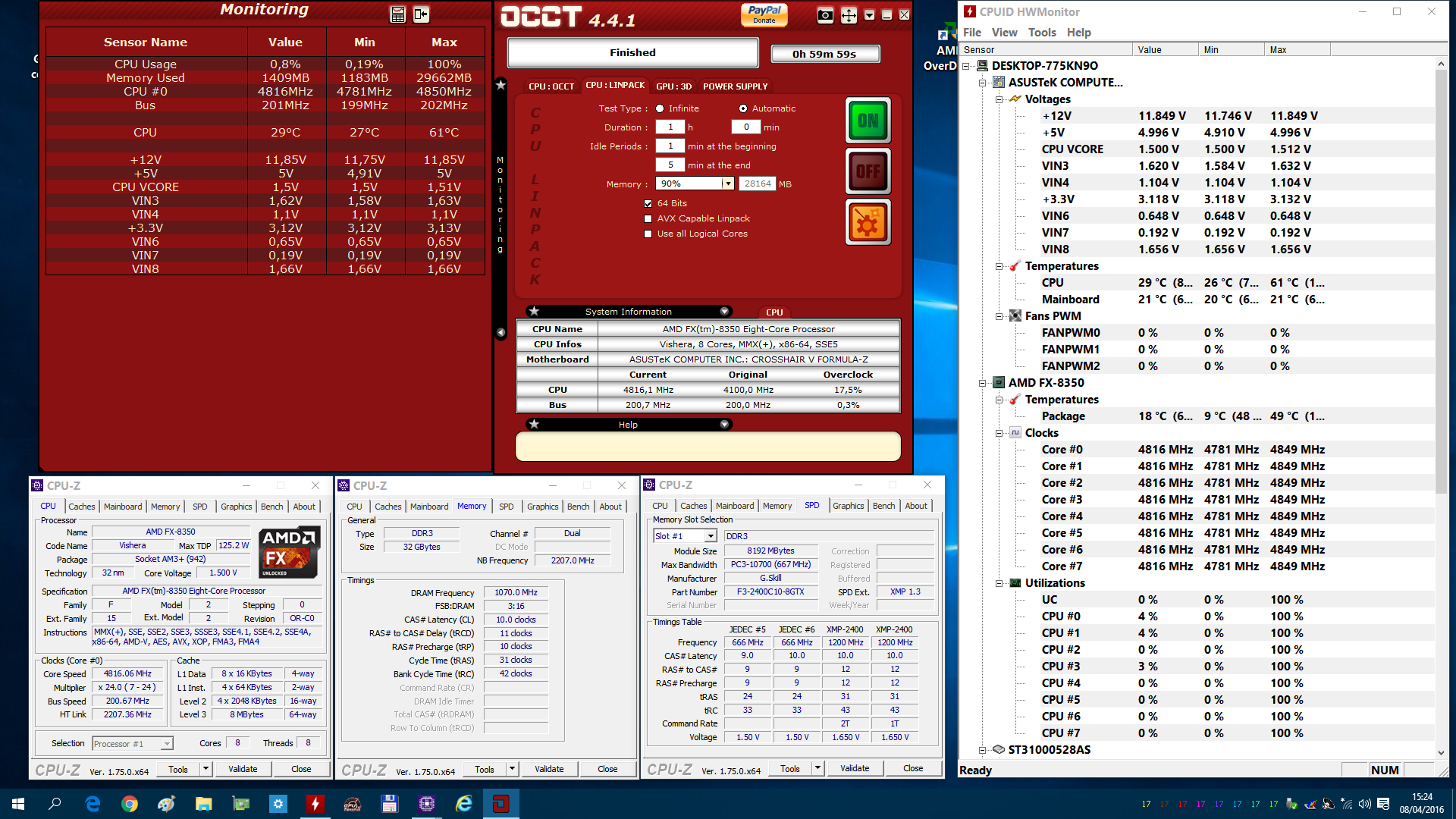Open the View menu in HWMonitor

tap(1004, 32)
